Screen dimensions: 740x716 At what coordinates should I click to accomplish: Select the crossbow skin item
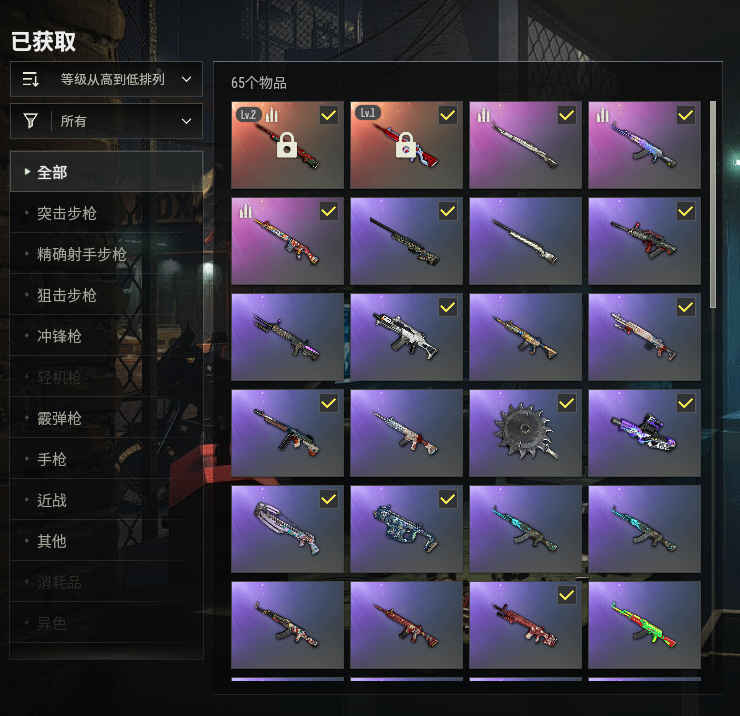tap(287, 529)
